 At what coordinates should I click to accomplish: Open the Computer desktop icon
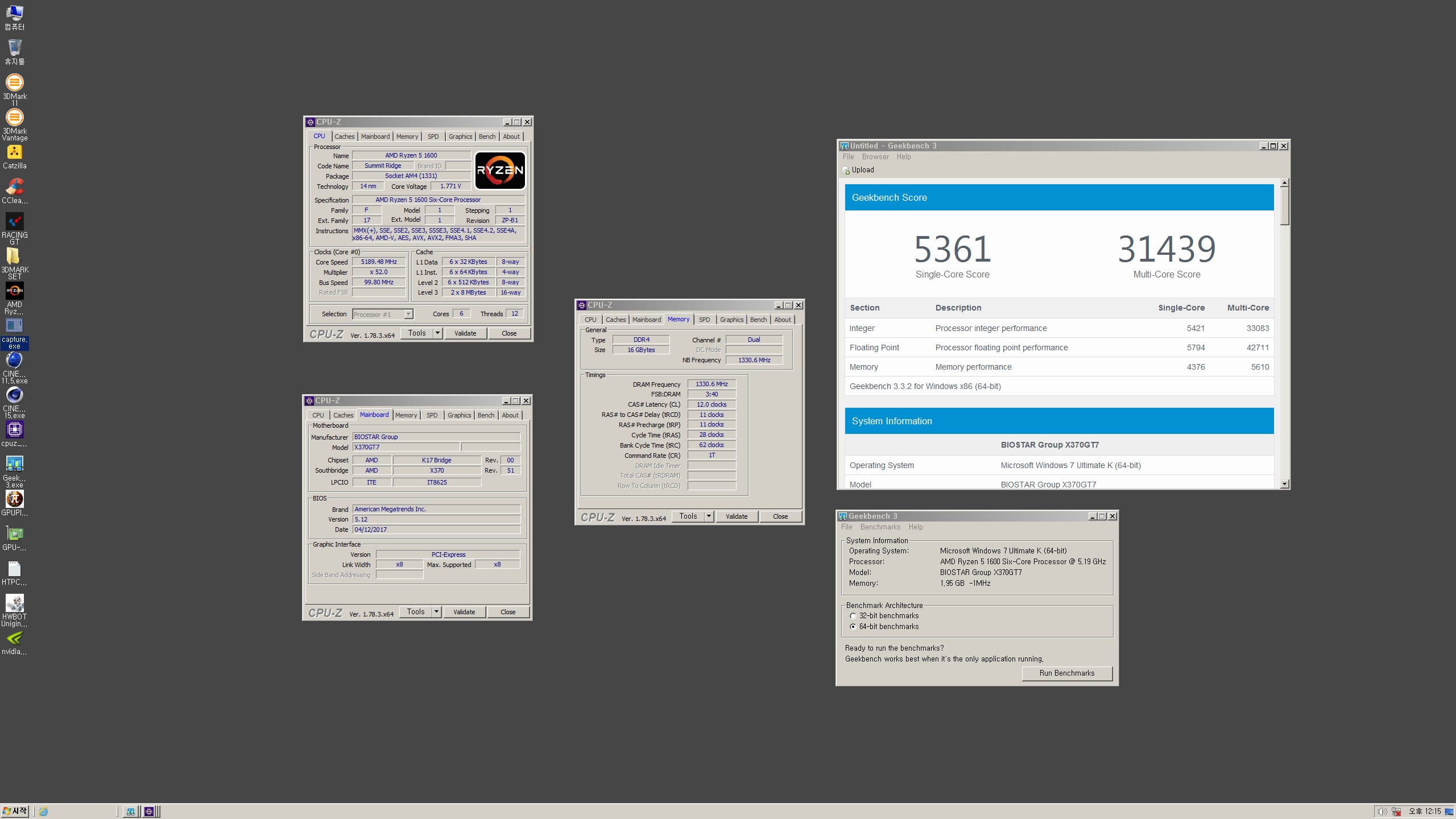point(14,18)
